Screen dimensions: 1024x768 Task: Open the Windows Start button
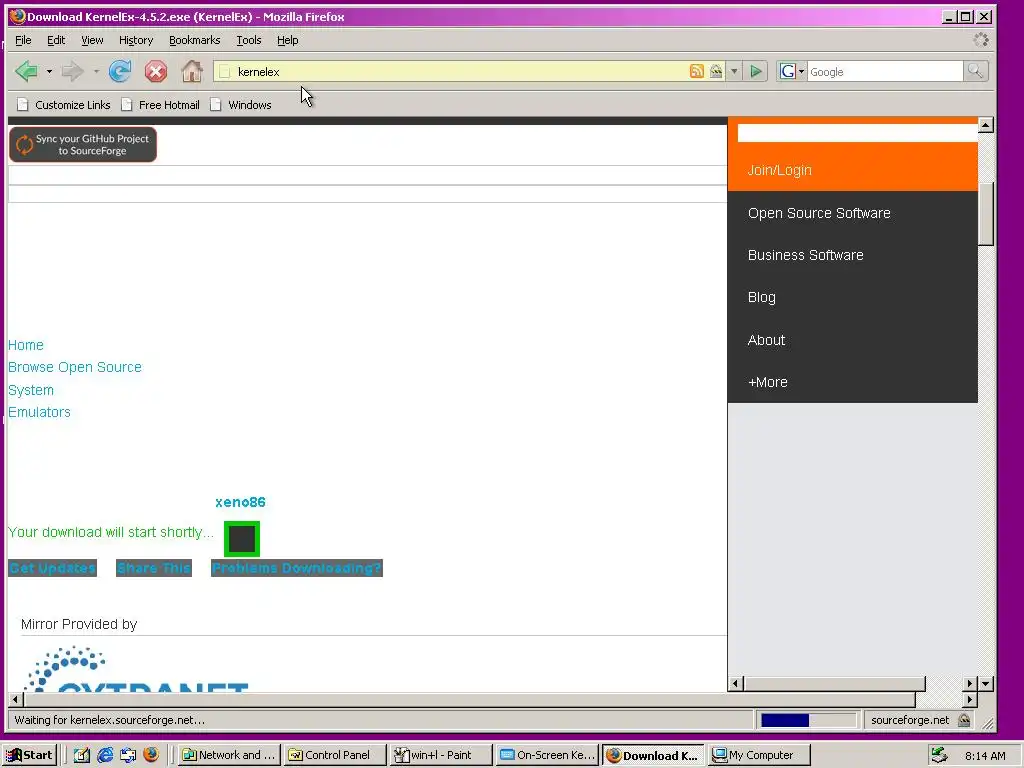tap(30, 755)
